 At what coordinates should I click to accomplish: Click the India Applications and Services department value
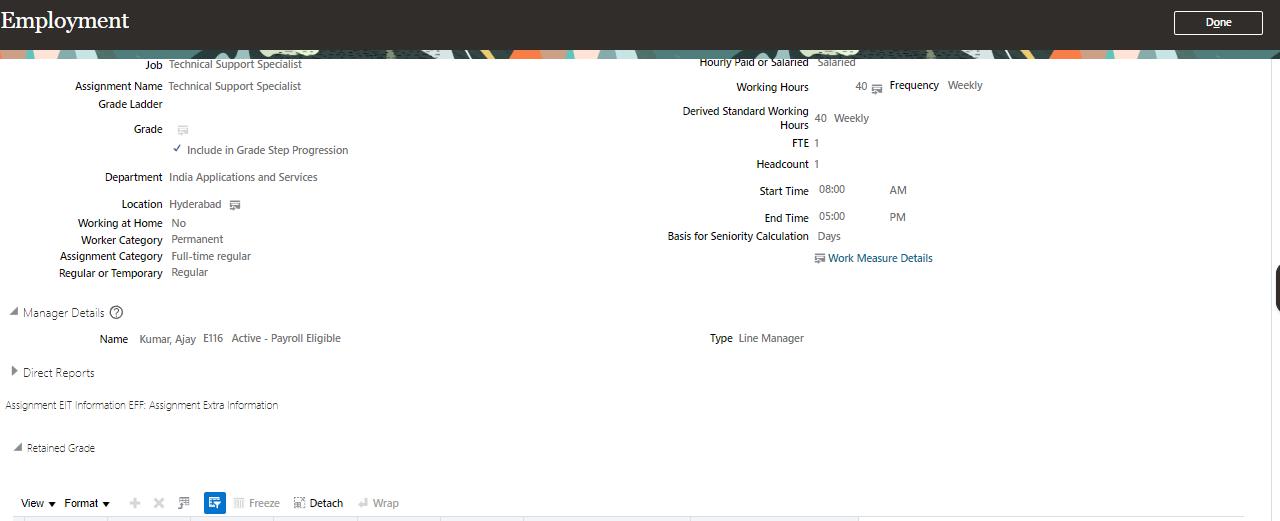(x=243, y=177)
